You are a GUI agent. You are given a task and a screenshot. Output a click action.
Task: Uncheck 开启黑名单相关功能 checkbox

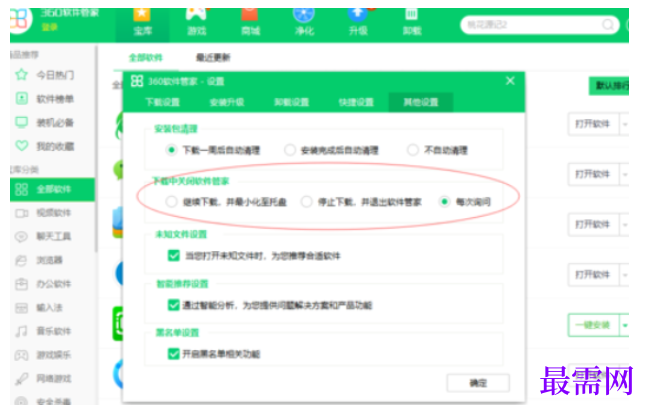click(173, 354)
